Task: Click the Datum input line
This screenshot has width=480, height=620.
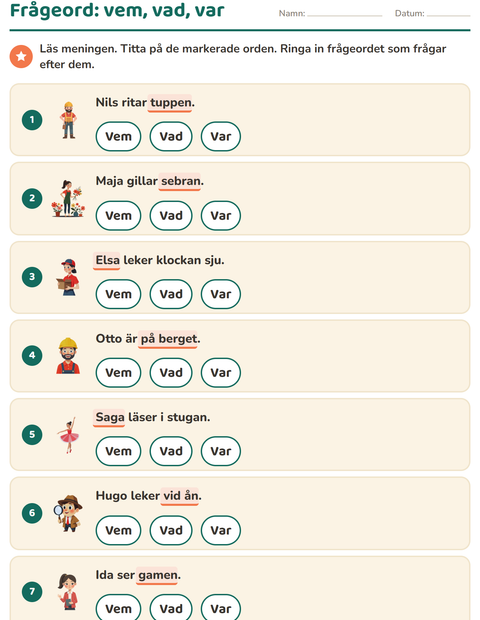Action: 448,13
